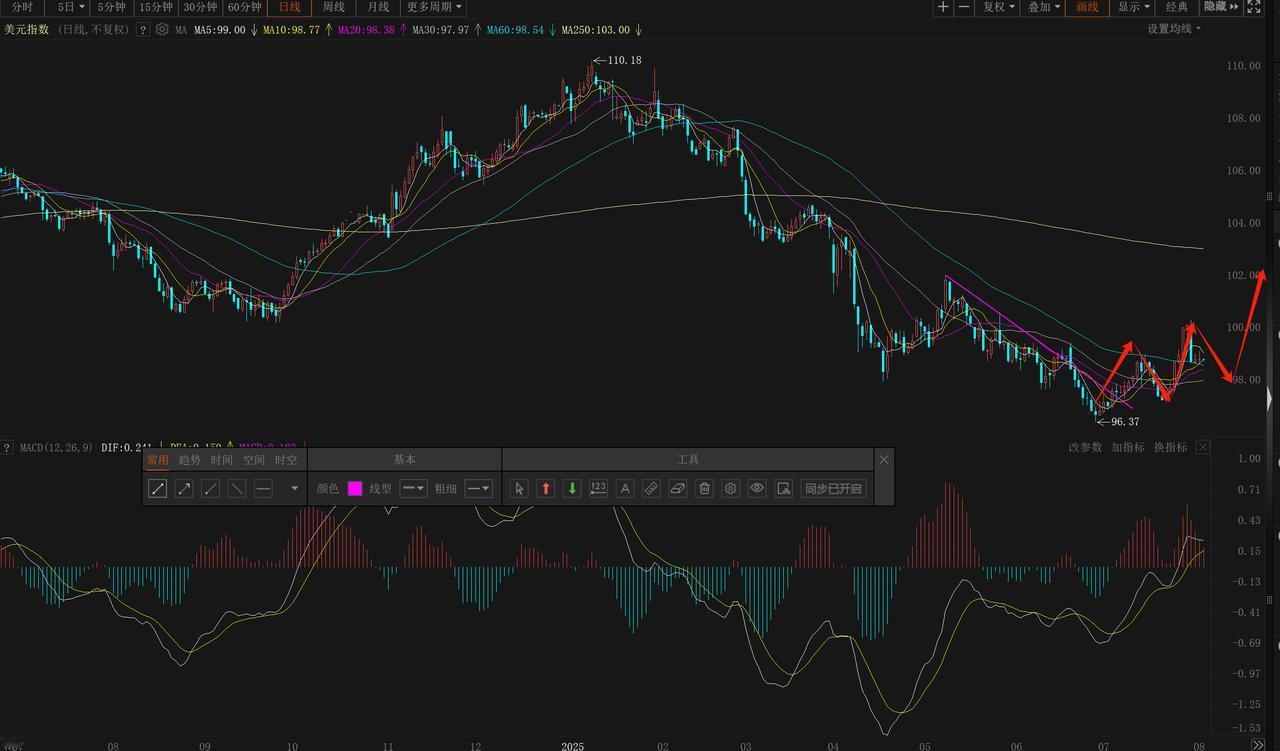This screenshot has width=1280, height=751.
Task: Switch to 分时 intraday view
Action: tap(22, 7)
